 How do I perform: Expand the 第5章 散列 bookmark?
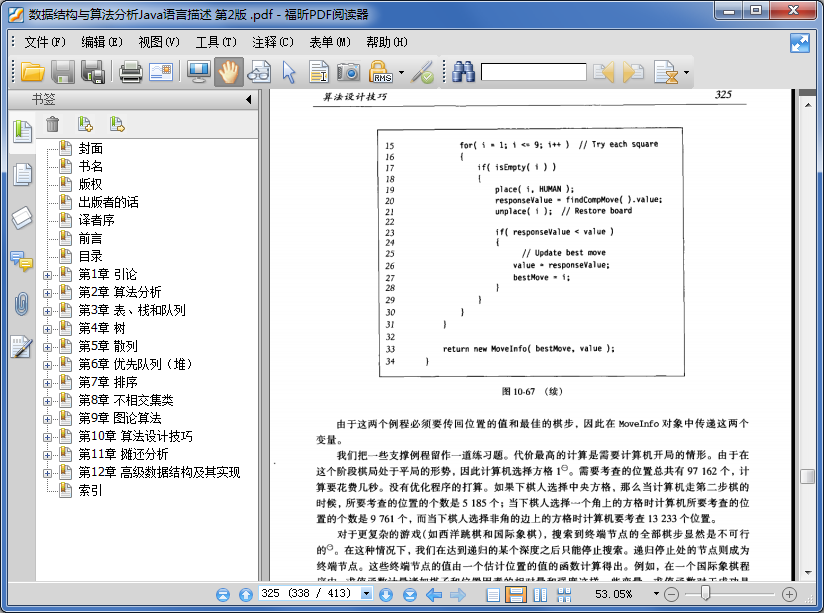click(x=47, y=347)
